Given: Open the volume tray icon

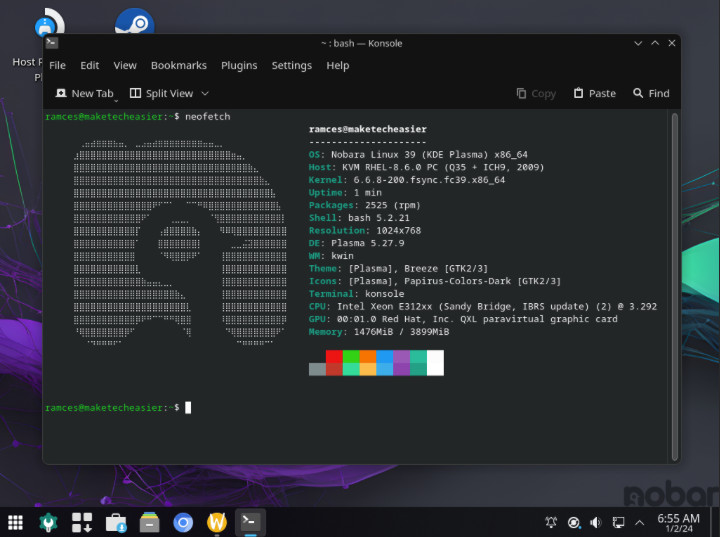Looking at the screenshot, I should (596, 522).
